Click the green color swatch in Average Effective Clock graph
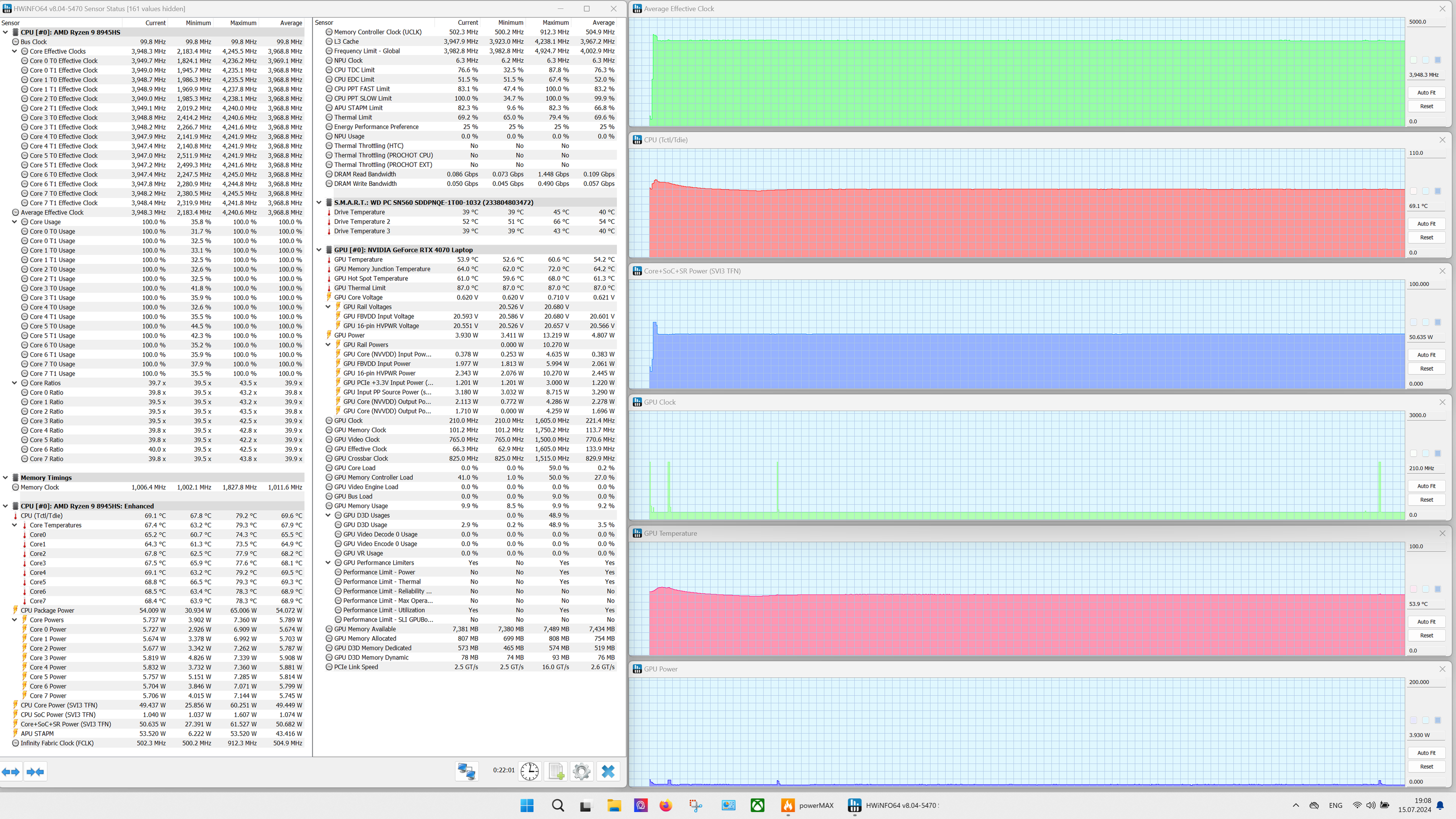 click(1414, 60)
